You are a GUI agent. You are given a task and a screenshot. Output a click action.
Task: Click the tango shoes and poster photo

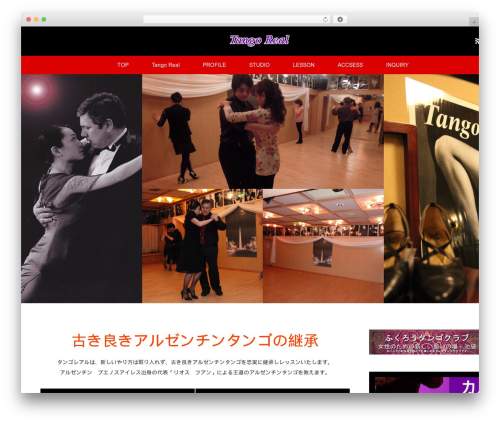(x=431, y=188)
